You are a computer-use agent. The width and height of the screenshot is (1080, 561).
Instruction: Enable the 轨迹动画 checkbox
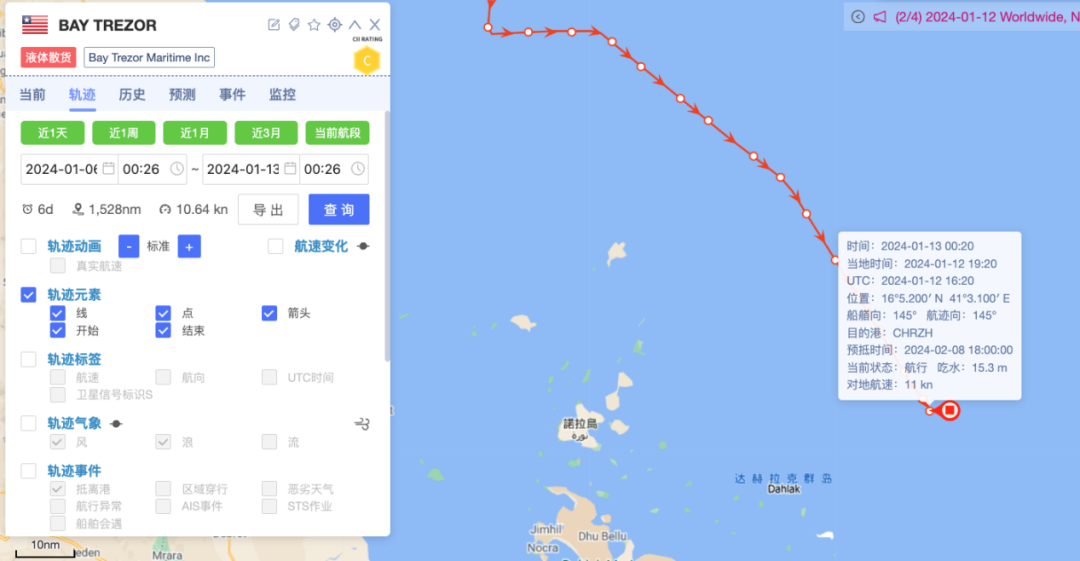[x=28, y=246]
